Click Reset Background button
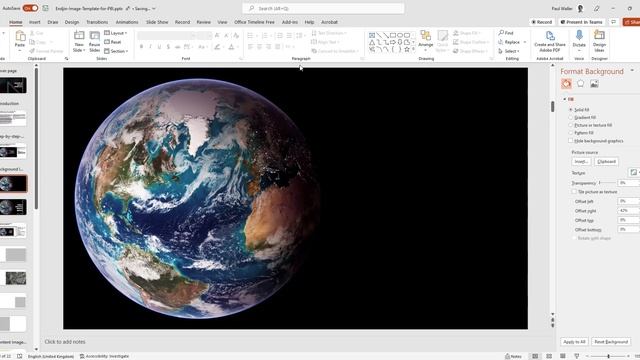This screenshot has width=640, height=360. [611, 342]
